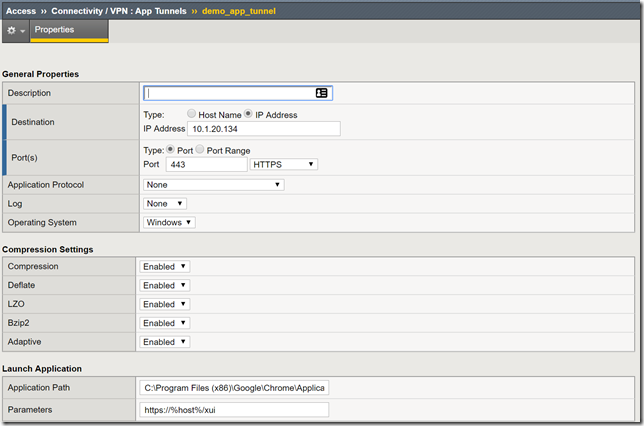644x426 pixels.
Task: Open the HTTPS port service dropdown
Action: [x=284, y=164]
